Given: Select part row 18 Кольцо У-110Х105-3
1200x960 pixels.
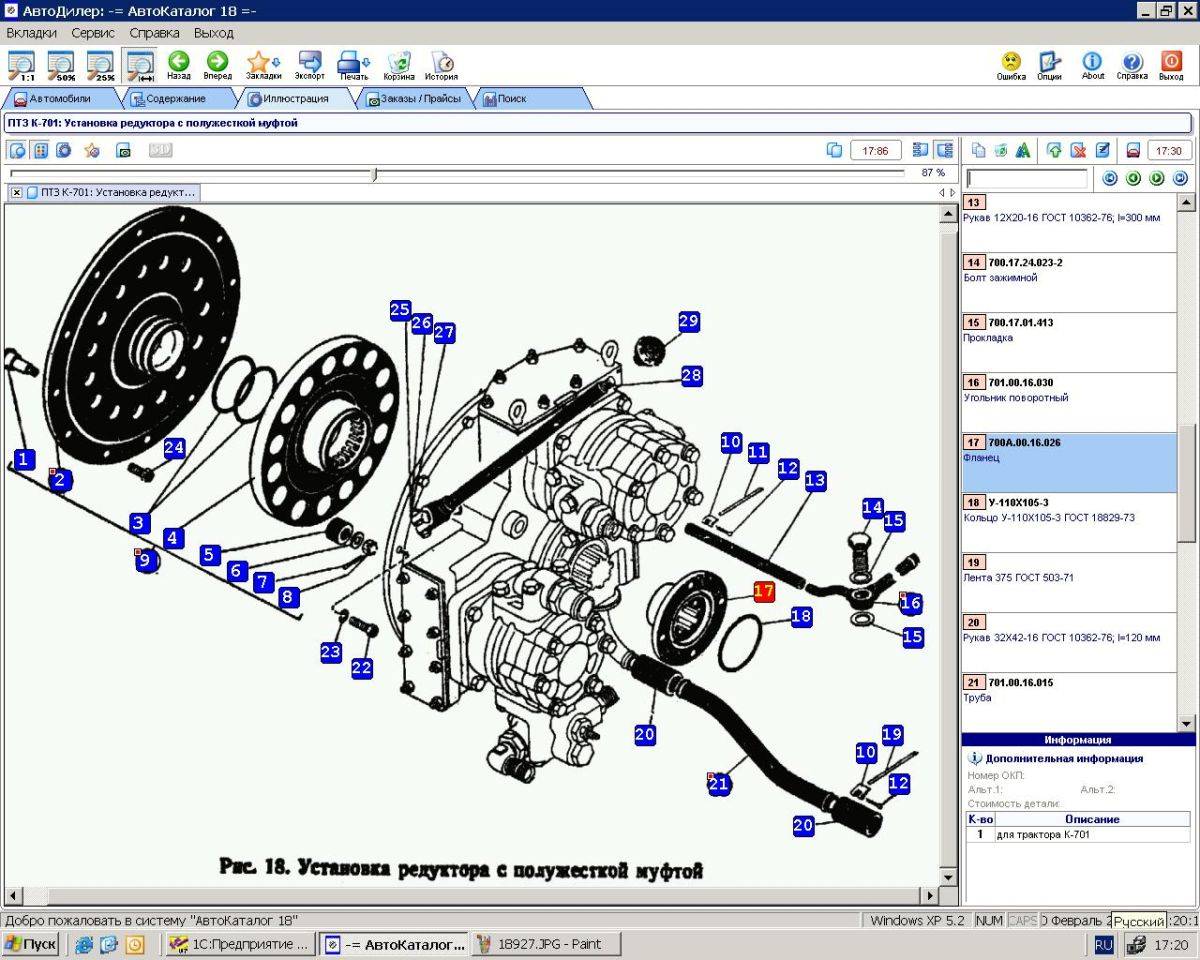Looking at the screenshot, I should (1069, 522).
